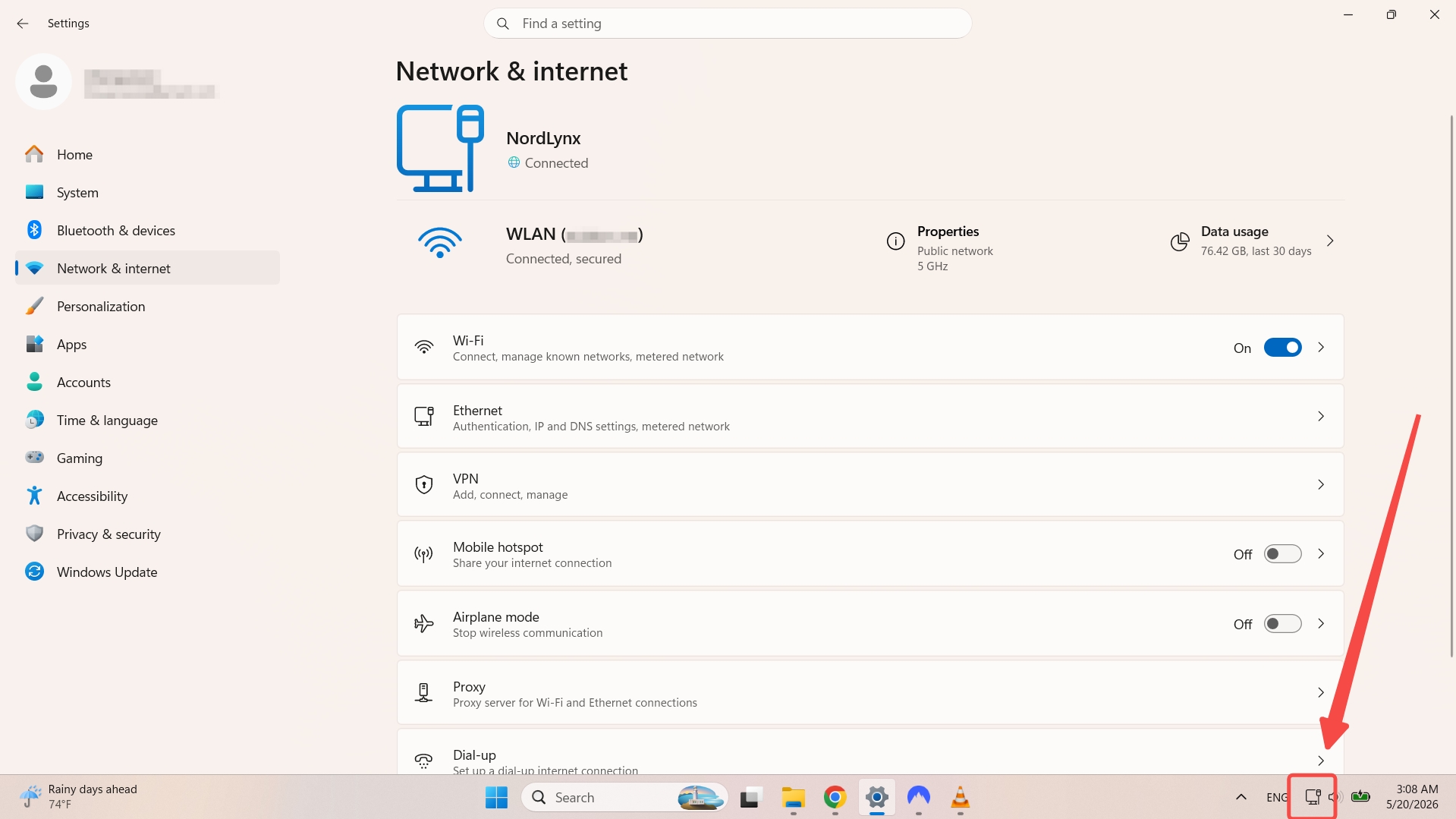The width and height of the screenshot is (1456, 819).
Task: Open VLC media player from the taskbar
Action: click(x=961, y=798)
